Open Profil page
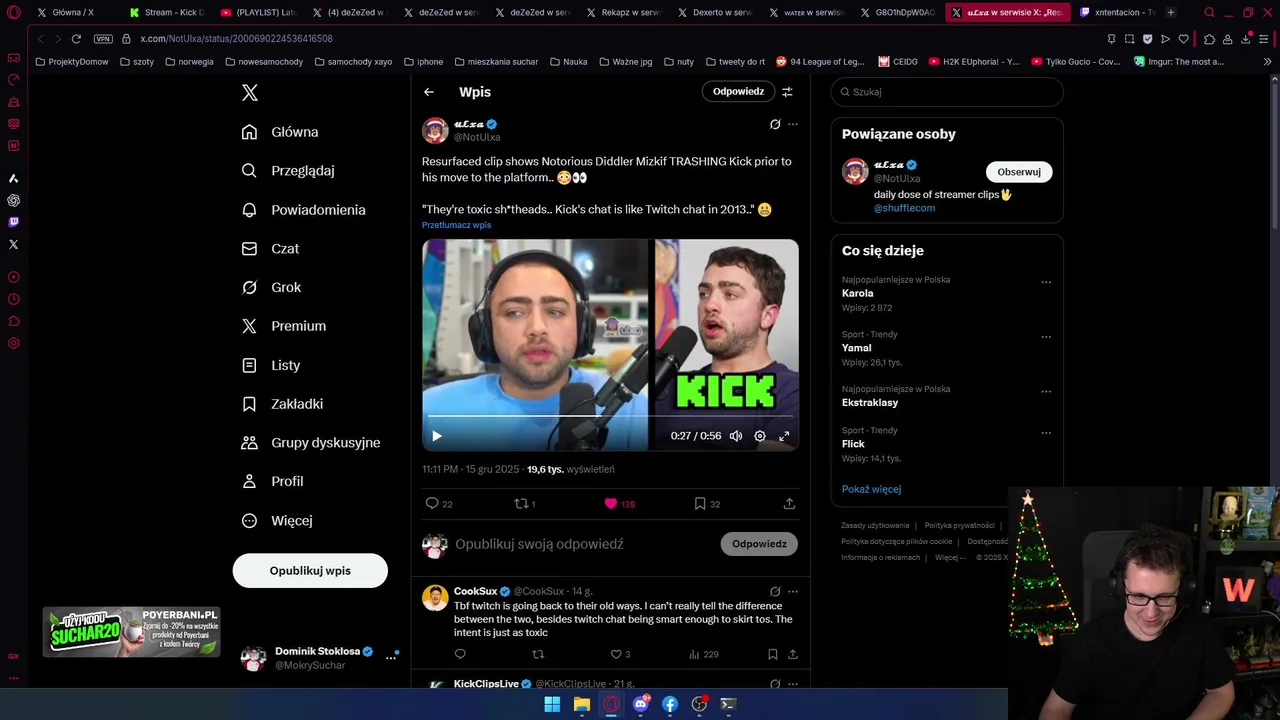Viewport: 1280px width, 720px height. [x=272, y=481]
